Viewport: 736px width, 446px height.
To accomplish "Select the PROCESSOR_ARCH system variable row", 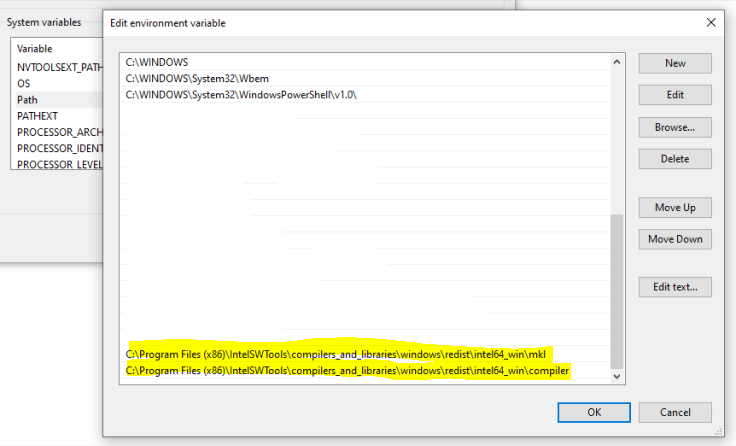I will tap(57, 132).
